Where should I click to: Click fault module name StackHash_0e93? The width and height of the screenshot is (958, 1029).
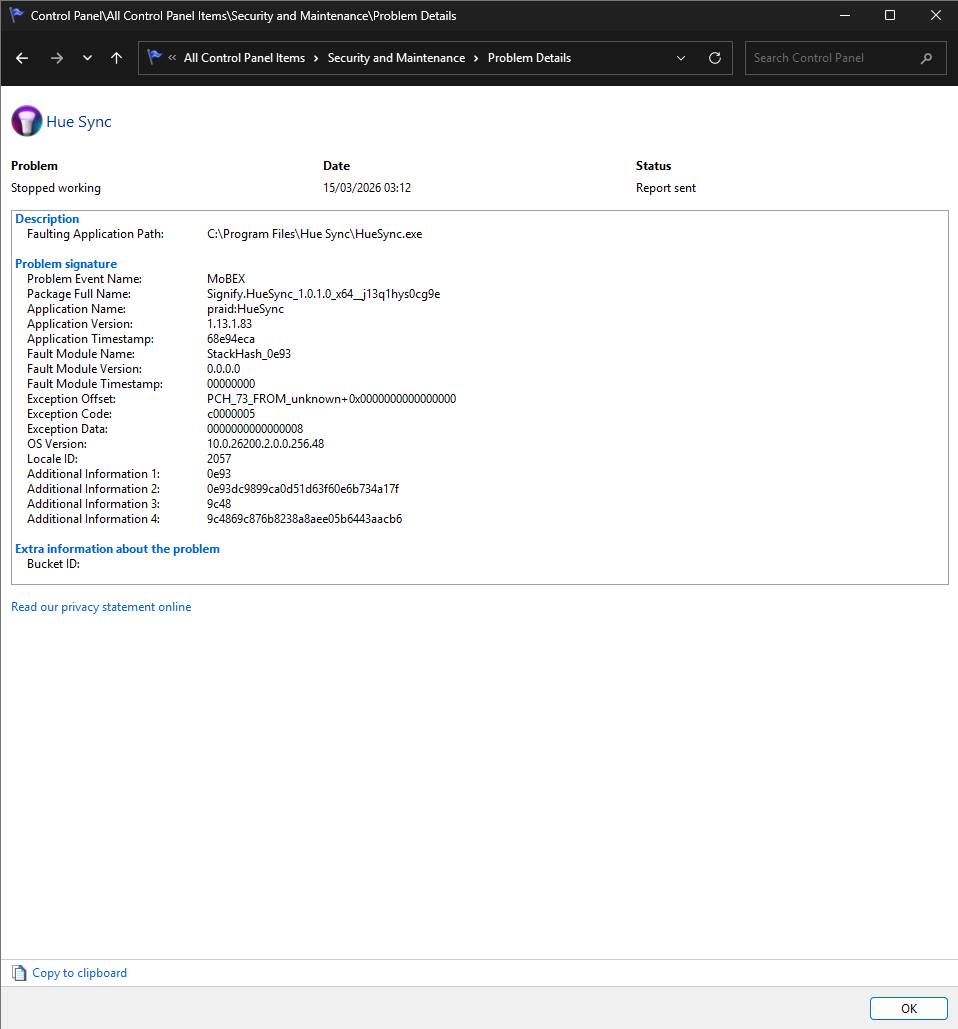click(x=249, y=354)
